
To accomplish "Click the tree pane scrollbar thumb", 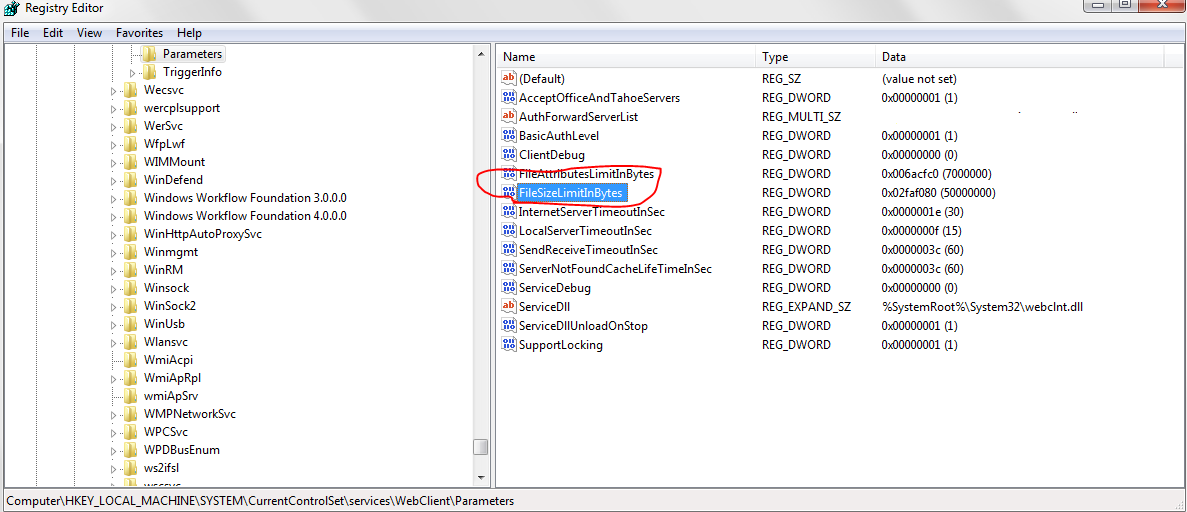I will pyautogui.click(x=481, y=447).
